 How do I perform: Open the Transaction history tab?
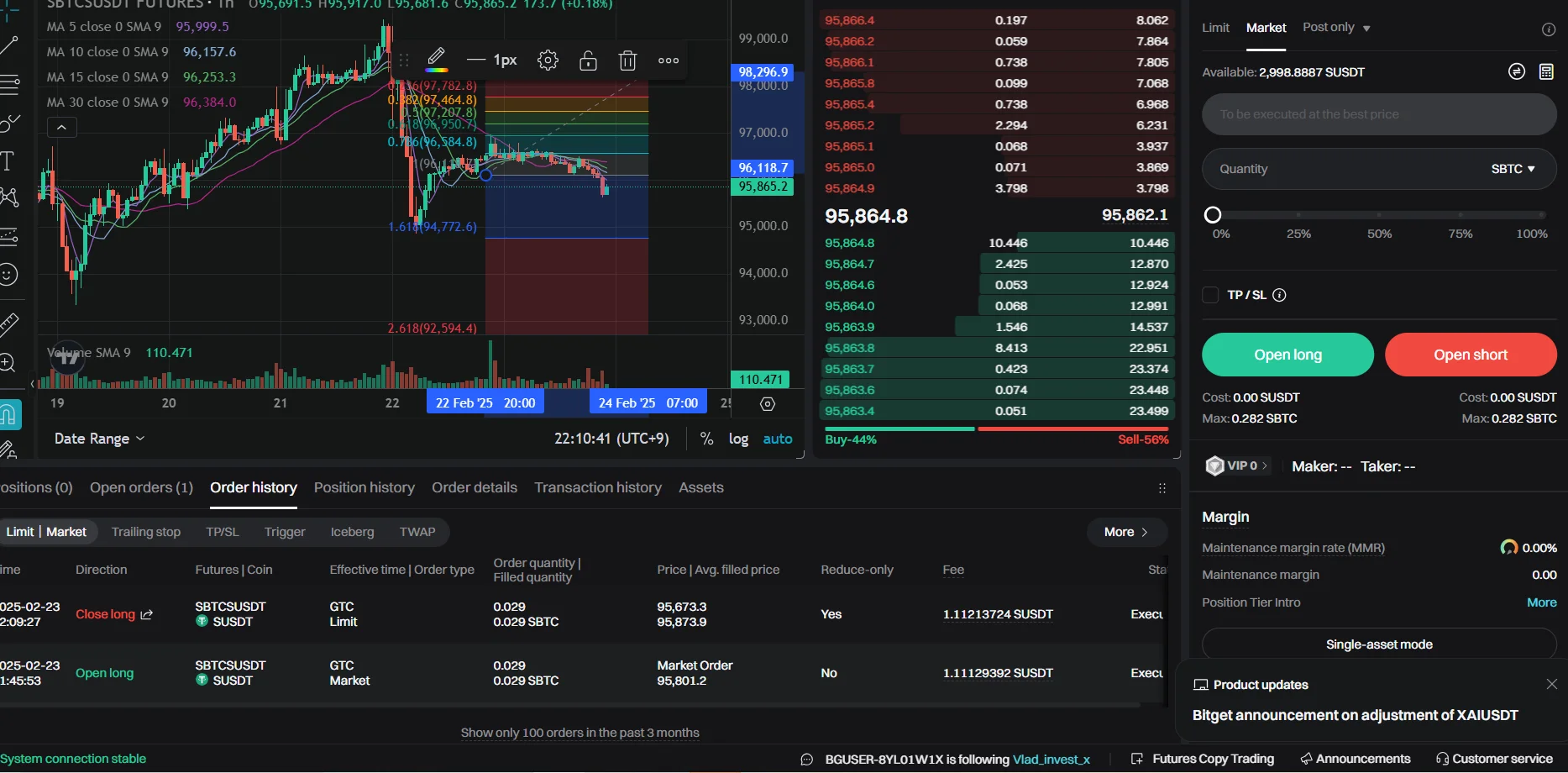pos(598,488)
